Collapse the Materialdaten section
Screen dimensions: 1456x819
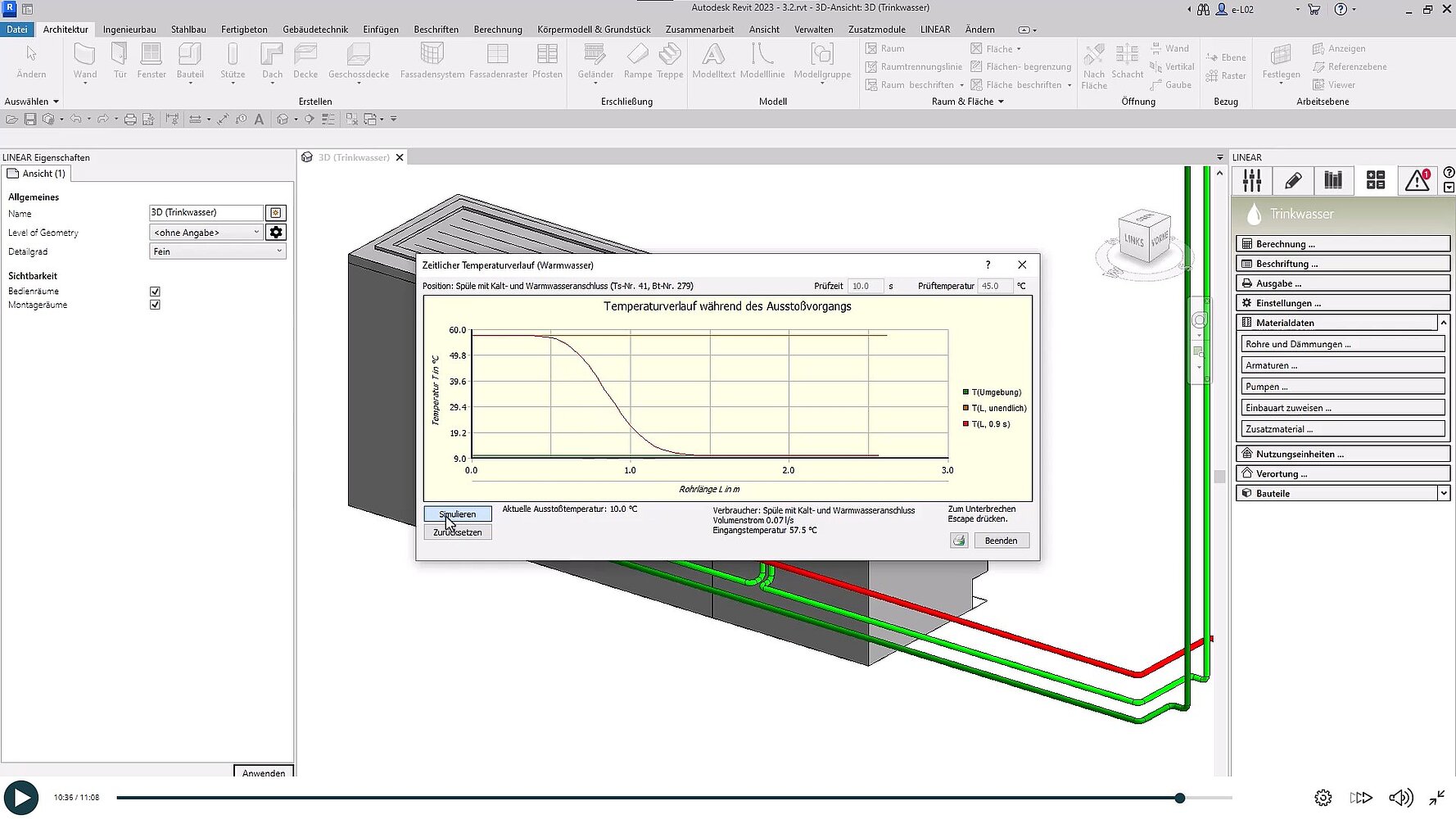(x=1443, y=323)
